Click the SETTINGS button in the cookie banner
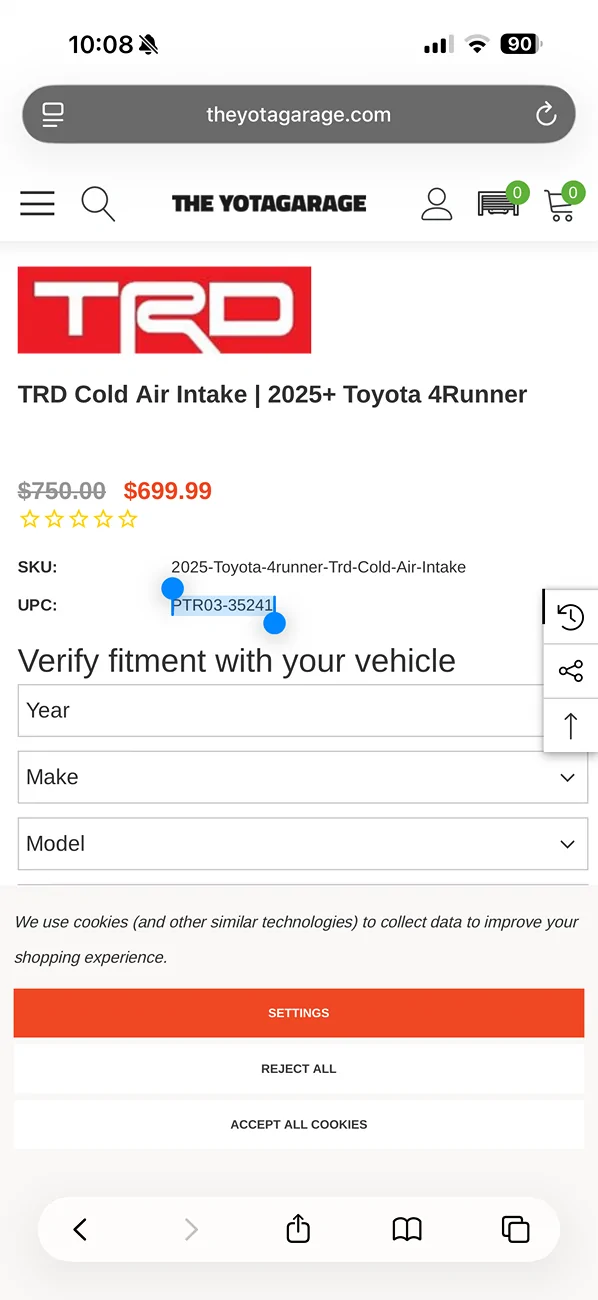 [298, 1012]
